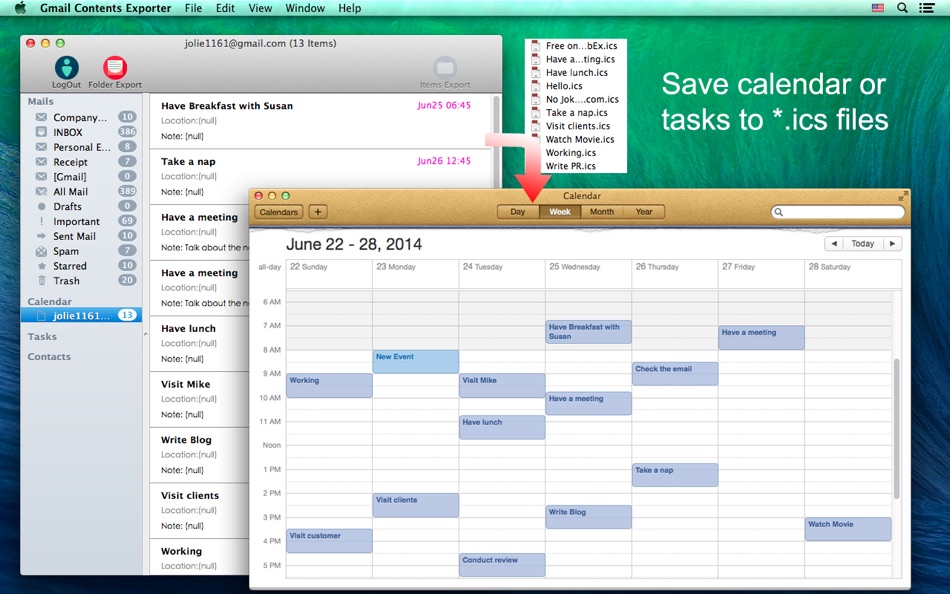
Task: Click the Have lunch event on Tuesday
Action: pos(502,427)
